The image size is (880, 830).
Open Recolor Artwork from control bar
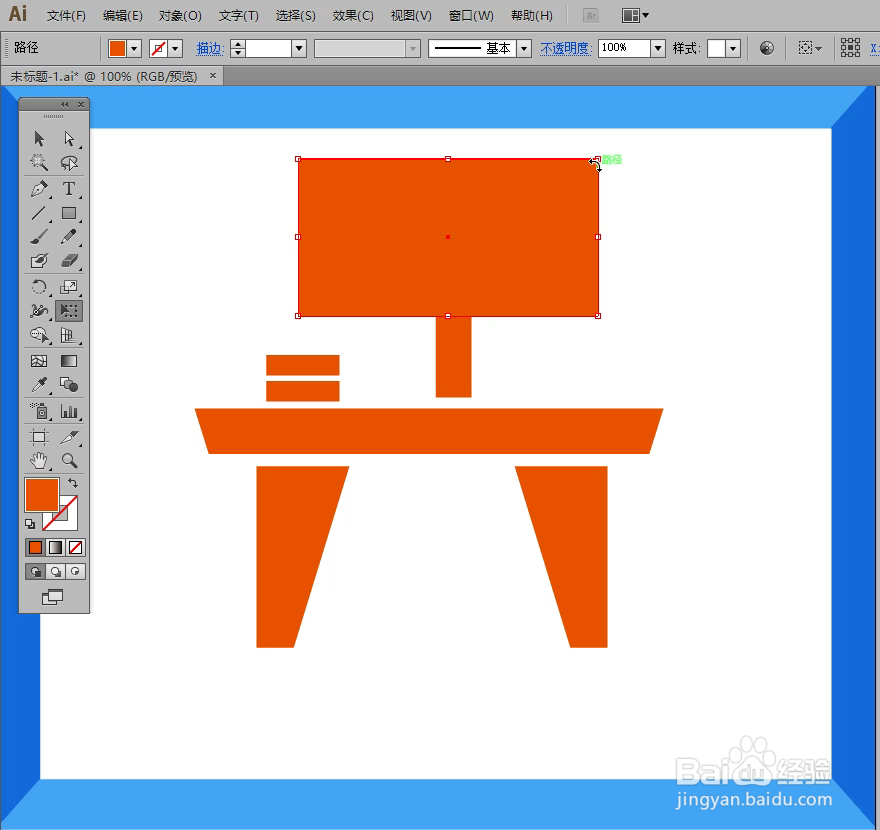point(767,48)
